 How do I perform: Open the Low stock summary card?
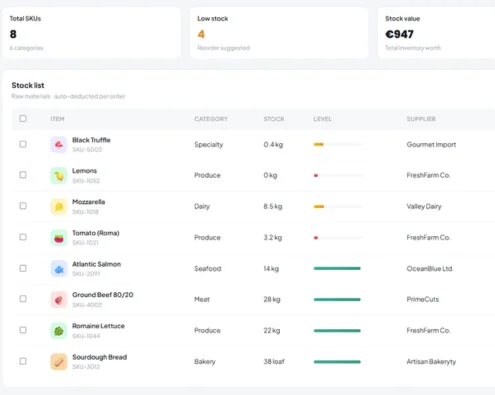click(x=279, y=33)
